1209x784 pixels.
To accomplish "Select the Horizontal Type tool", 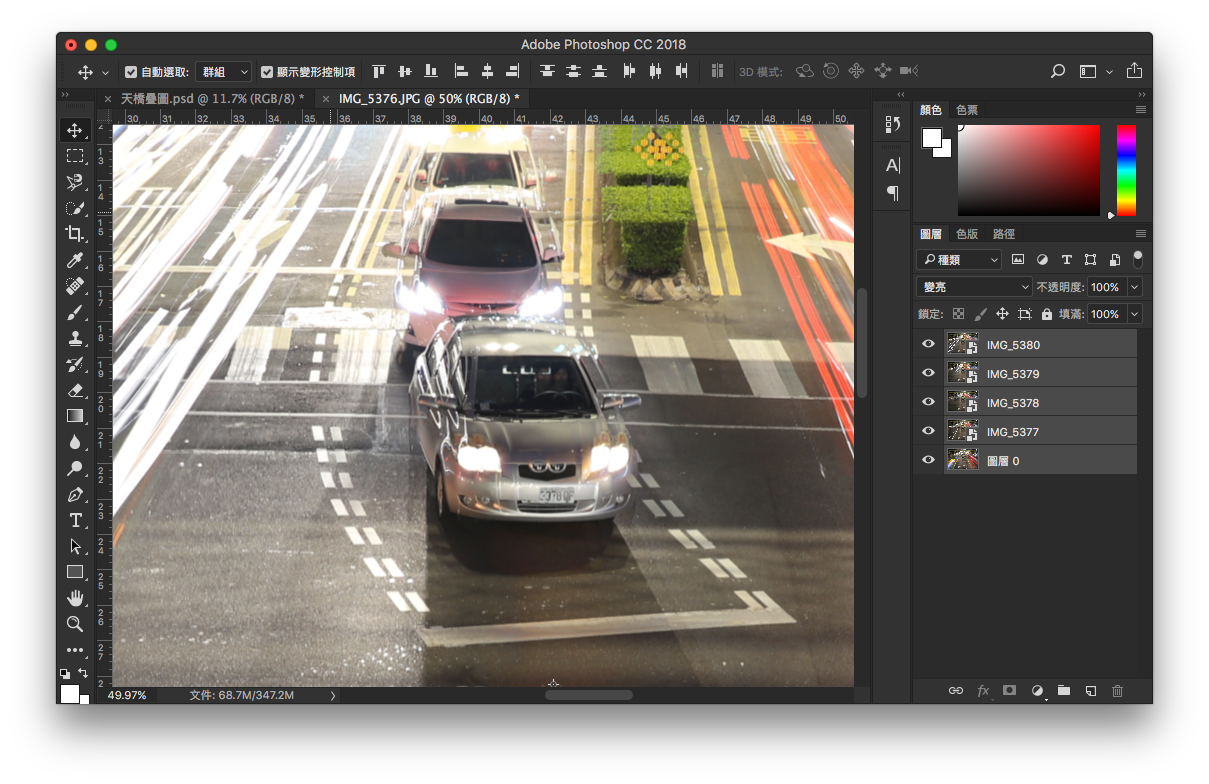I will click(75, 520).
